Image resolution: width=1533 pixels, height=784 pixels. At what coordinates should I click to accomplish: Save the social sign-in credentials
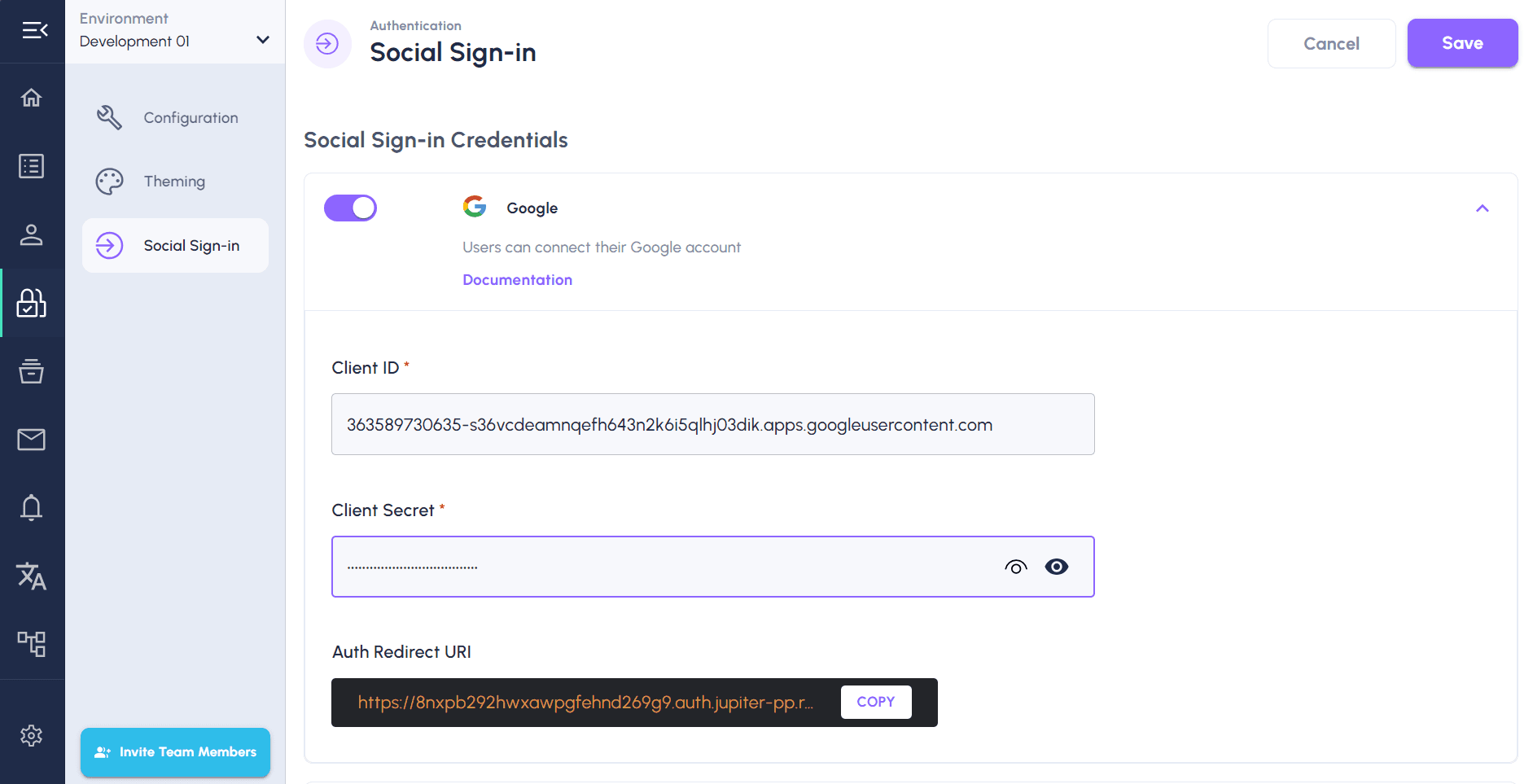[x=1461, y=43]
